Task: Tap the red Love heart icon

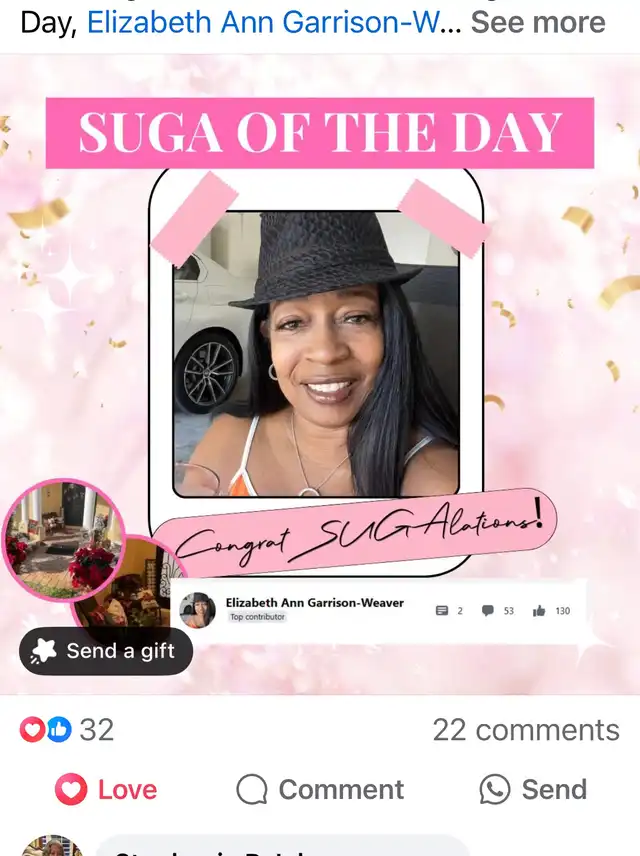Action: (71, 789)
